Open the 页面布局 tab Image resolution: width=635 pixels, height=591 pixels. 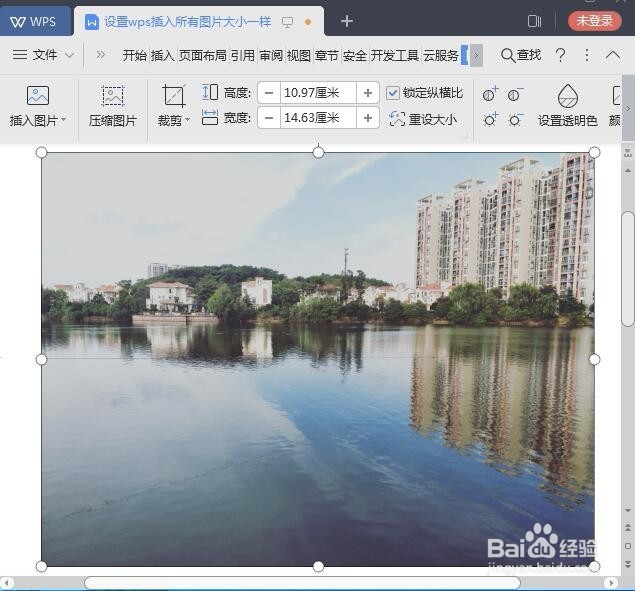click(202, 55)
